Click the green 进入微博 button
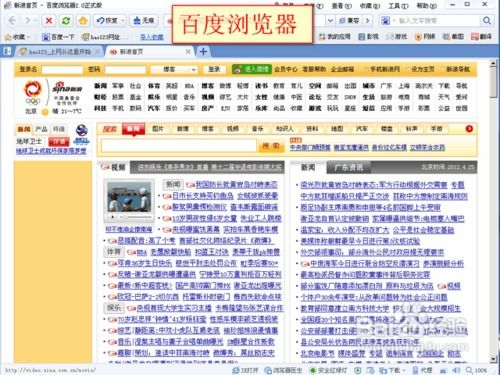 [252, 69]
